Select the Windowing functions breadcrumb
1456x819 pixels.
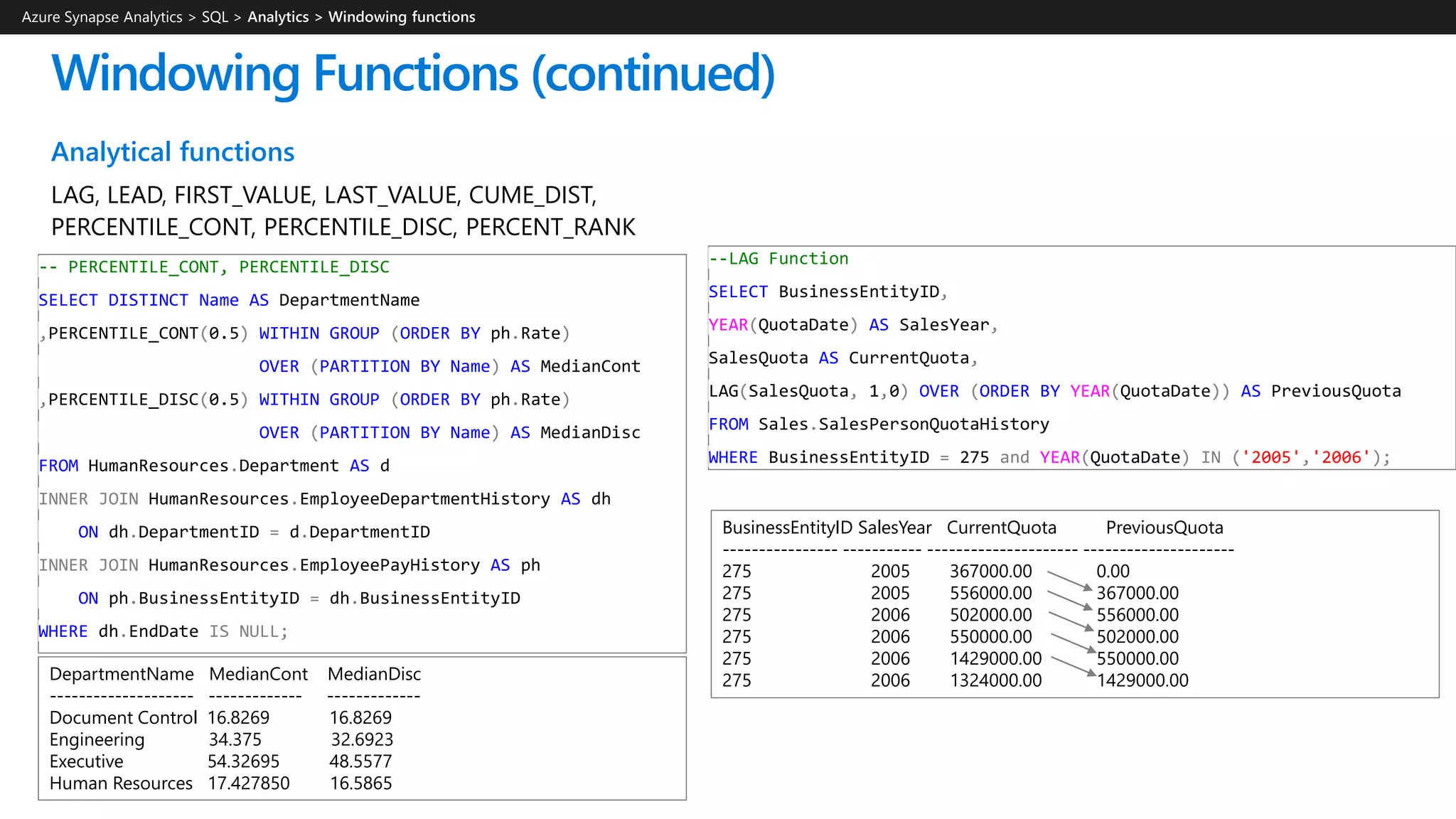click(x=402, y=17)
